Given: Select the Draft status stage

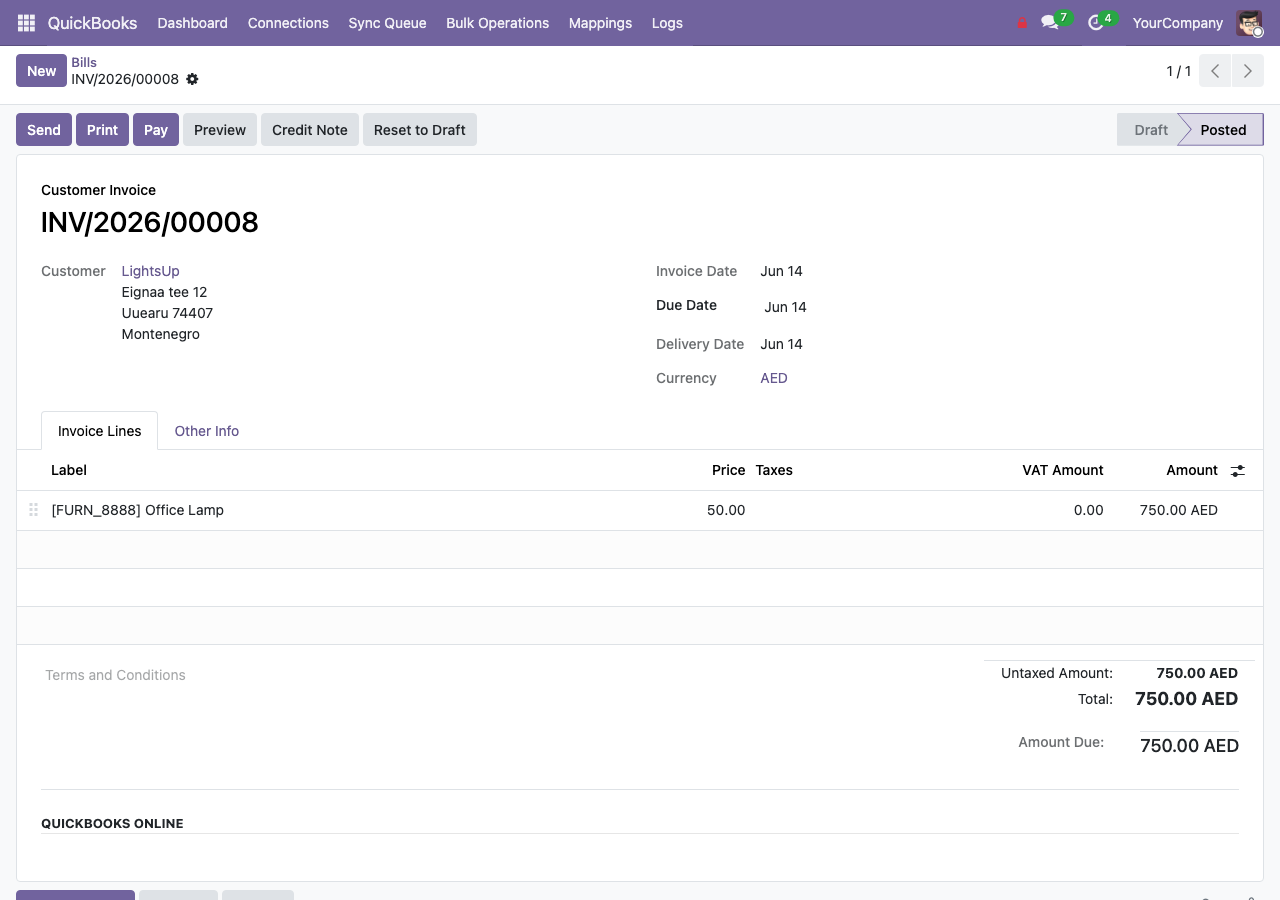Looking at the screenshot, I should point(1150,130).
